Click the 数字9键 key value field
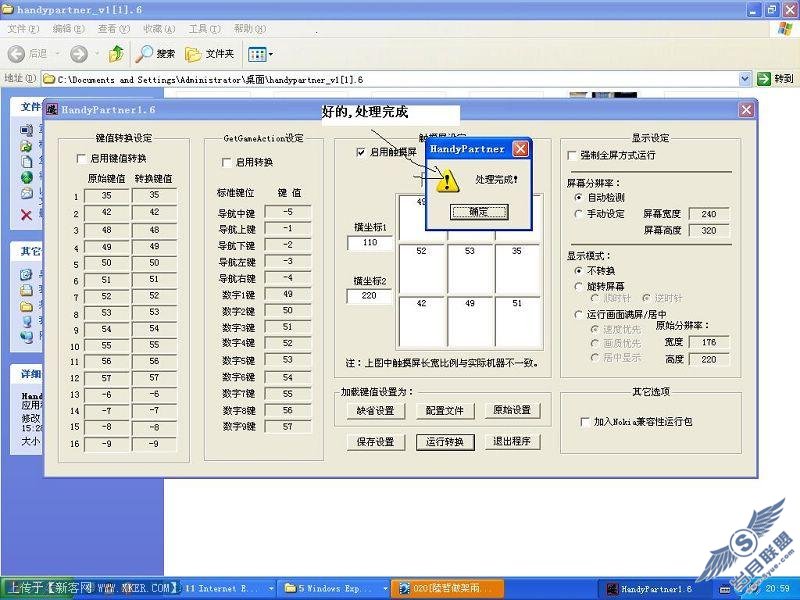This screenshot has width=800, height=600. (x=288, y=427)
